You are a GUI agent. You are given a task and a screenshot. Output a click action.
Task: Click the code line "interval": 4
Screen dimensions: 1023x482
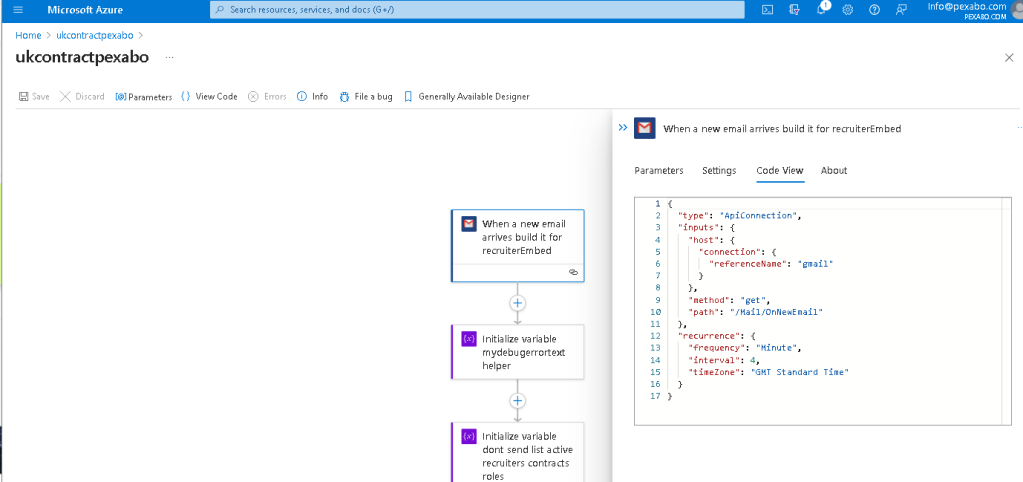[x=724, y=359]
